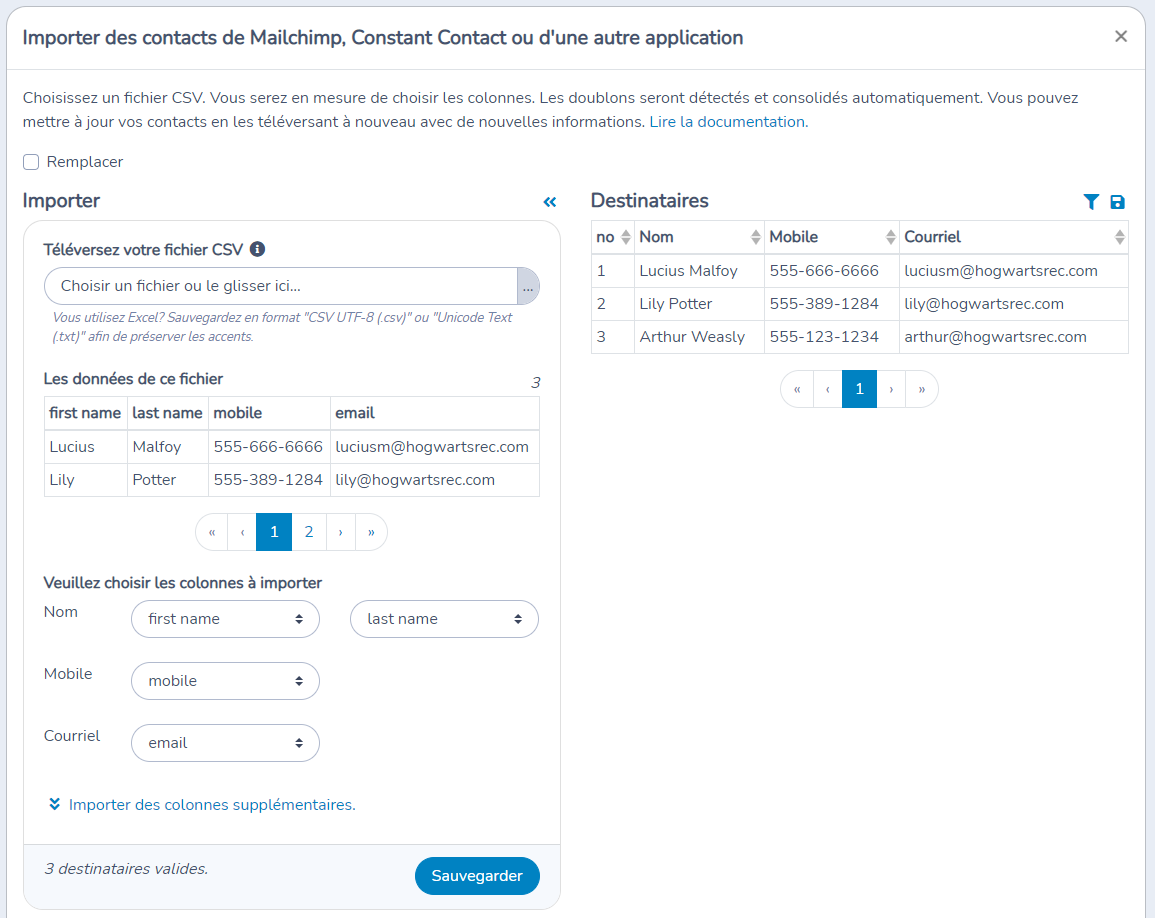This screenshot has height=918, width=1155.
Task: Select the Lucius Malfoy recipient name cell
Action: (x=699, y=271)
